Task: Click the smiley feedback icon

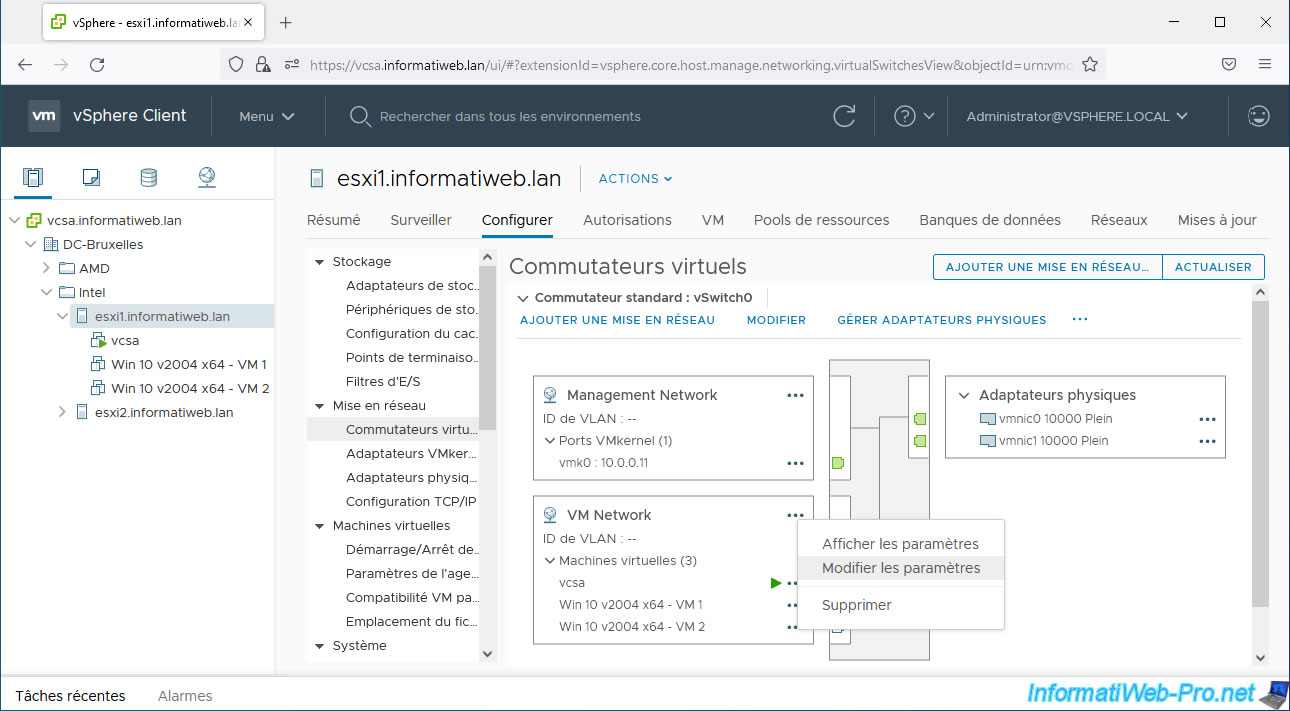Action: pyautogui.click(x=1258, y=116)
